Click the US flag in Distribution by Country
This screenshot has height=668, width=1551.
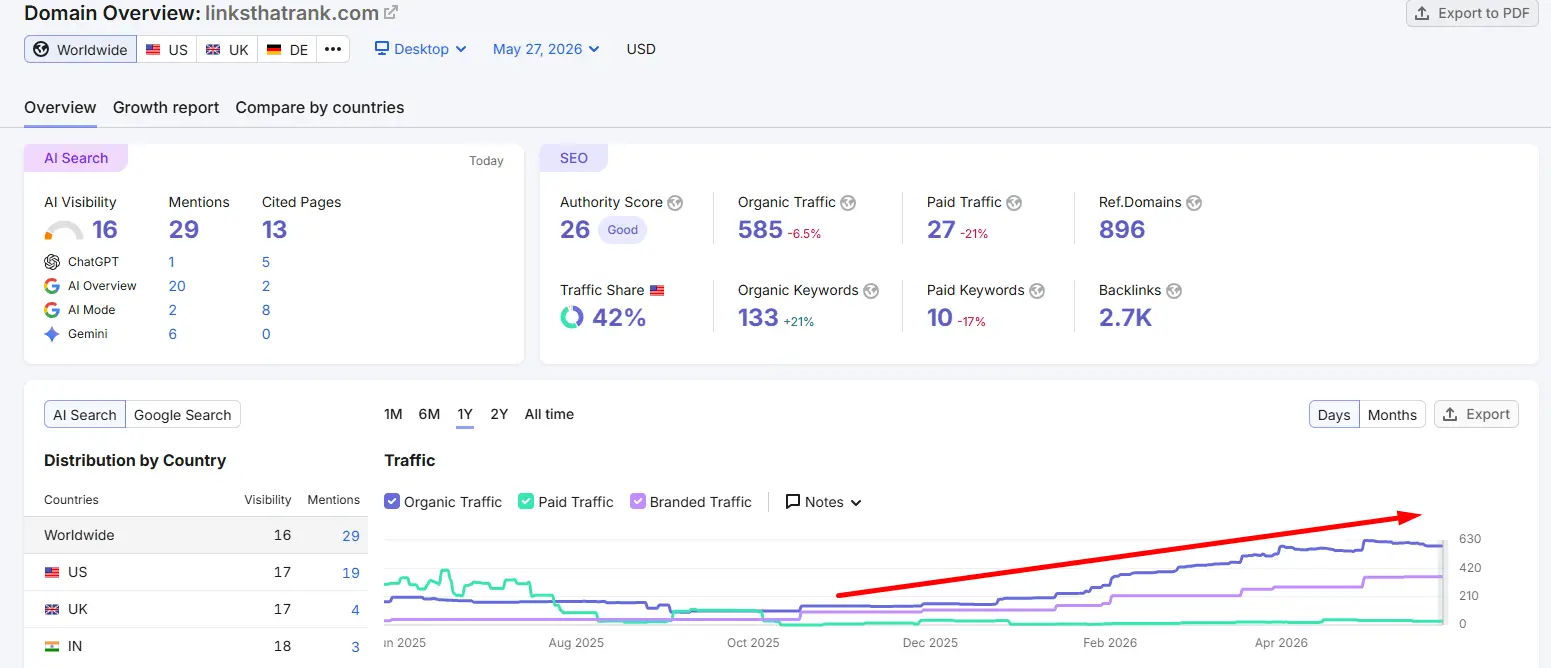pyautogui.click(x=52, y=573)
